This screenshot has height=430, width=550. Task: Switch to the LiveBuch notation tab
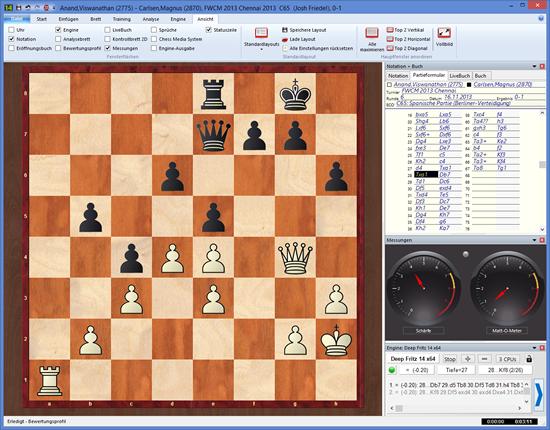[x=460, y=75]
